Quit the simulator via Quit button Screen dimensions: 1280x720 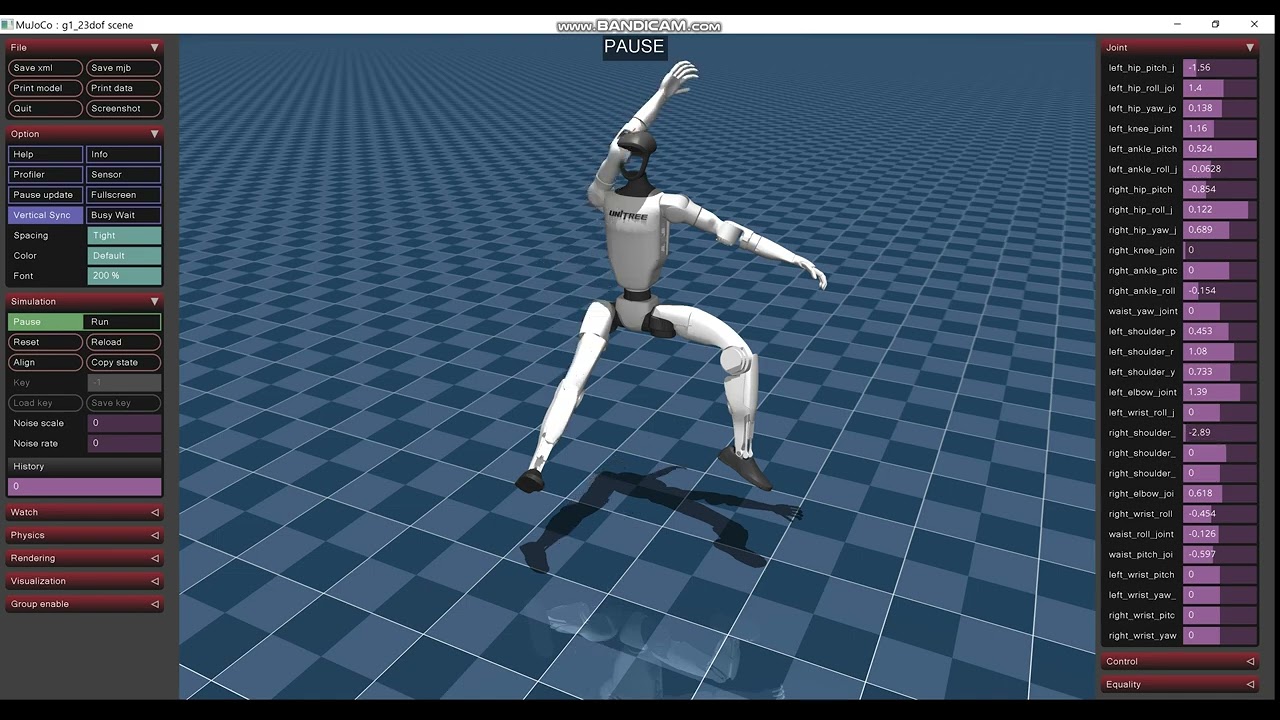(x=45, y=108)
